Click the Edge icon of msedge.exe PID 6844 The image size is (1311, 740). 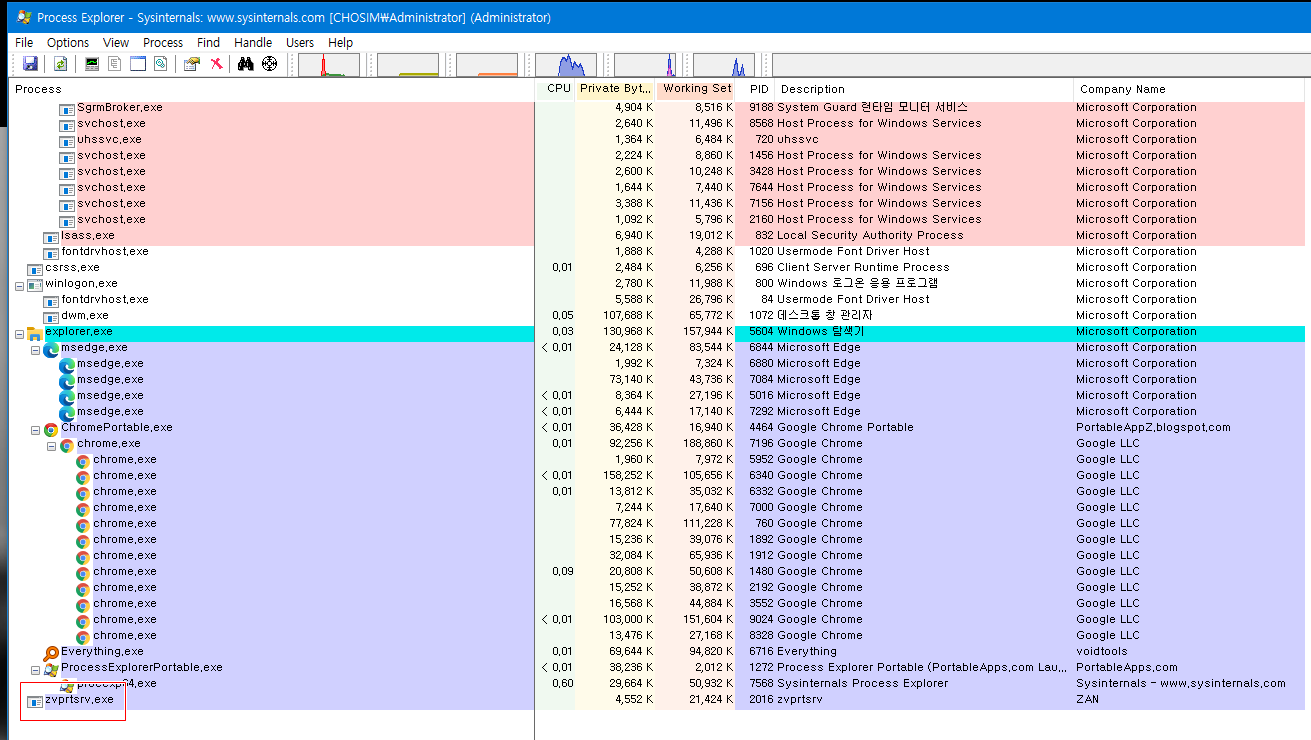51,348
